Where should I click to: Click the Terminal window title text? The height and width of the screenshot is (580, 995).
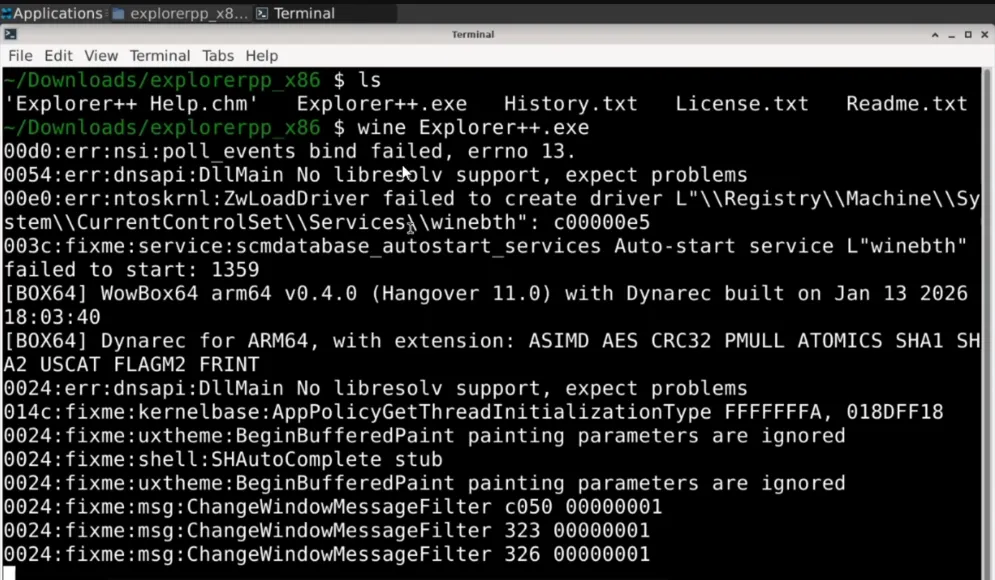[473, 34]
